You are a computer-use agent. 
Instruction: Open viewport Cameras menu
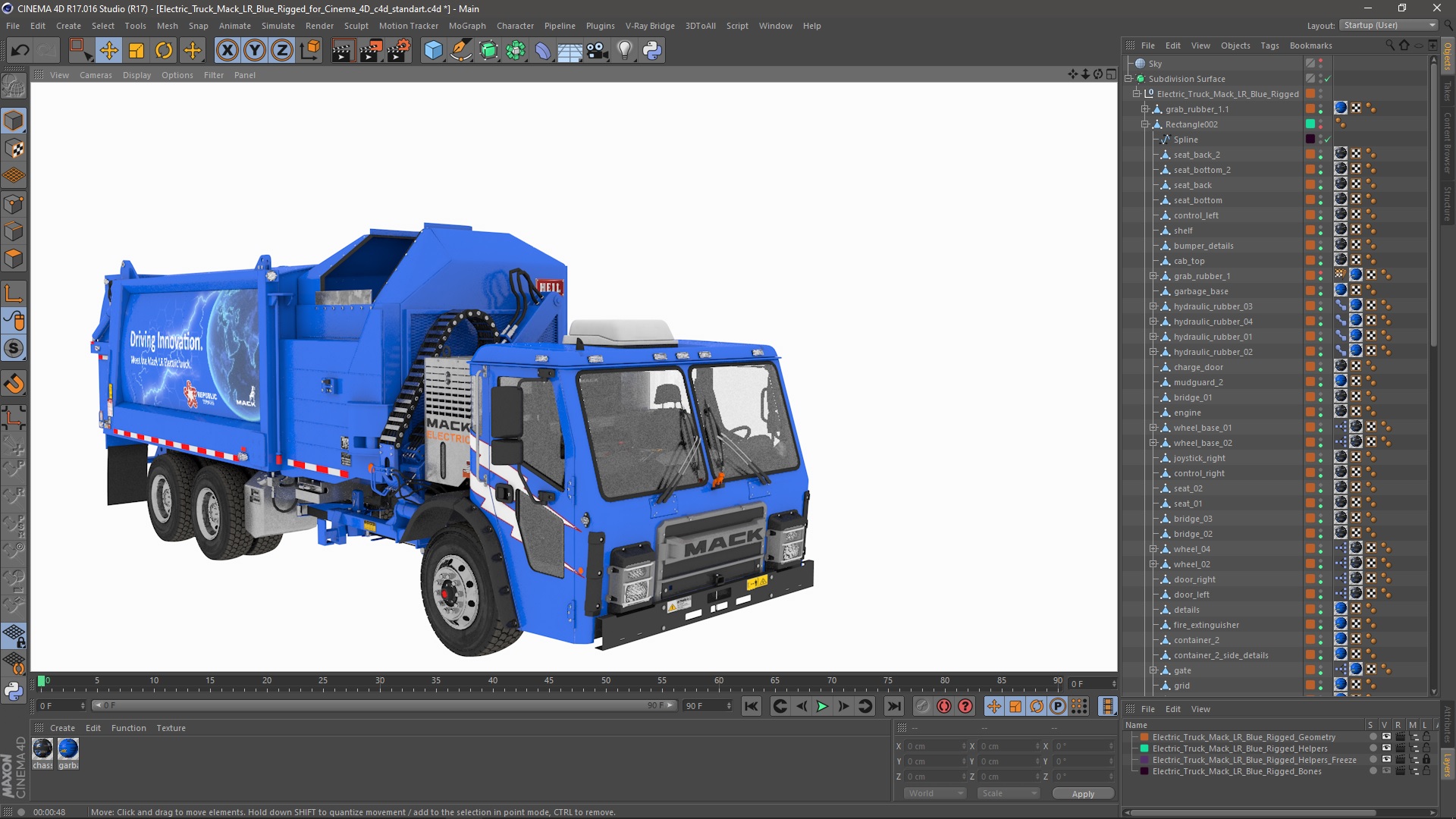click(x=96, y=75)
